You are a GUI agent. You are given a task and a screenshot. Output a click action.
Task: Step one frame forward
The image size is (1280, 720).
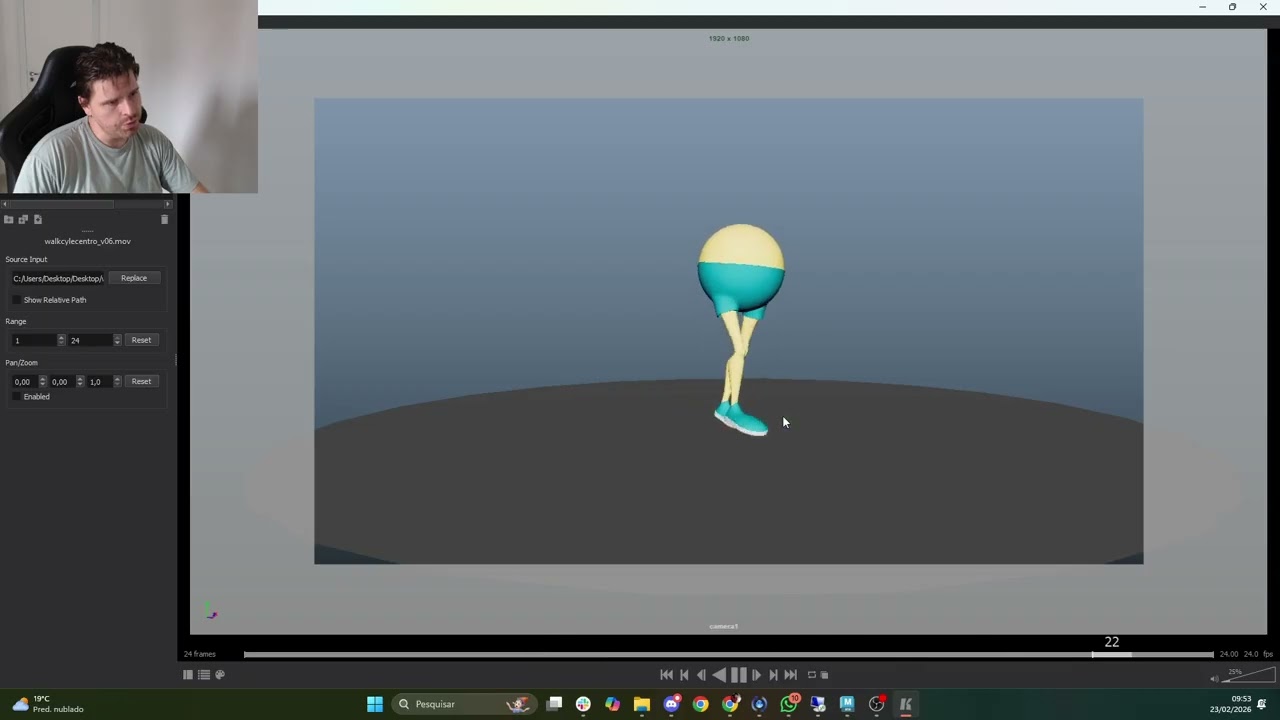tap(756, 675)
